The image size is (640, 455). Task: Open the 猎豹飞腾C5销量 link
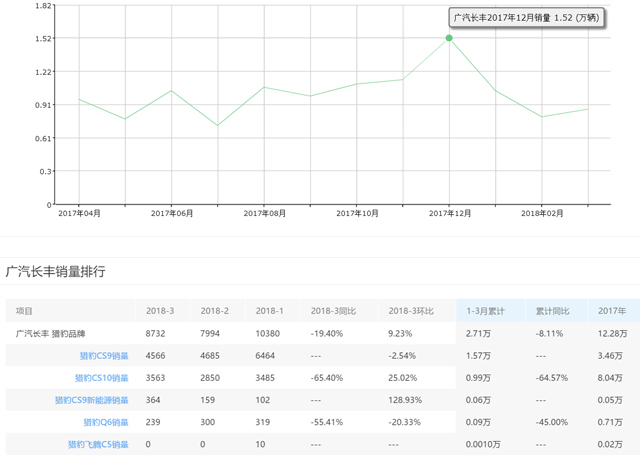click(98, 444)
